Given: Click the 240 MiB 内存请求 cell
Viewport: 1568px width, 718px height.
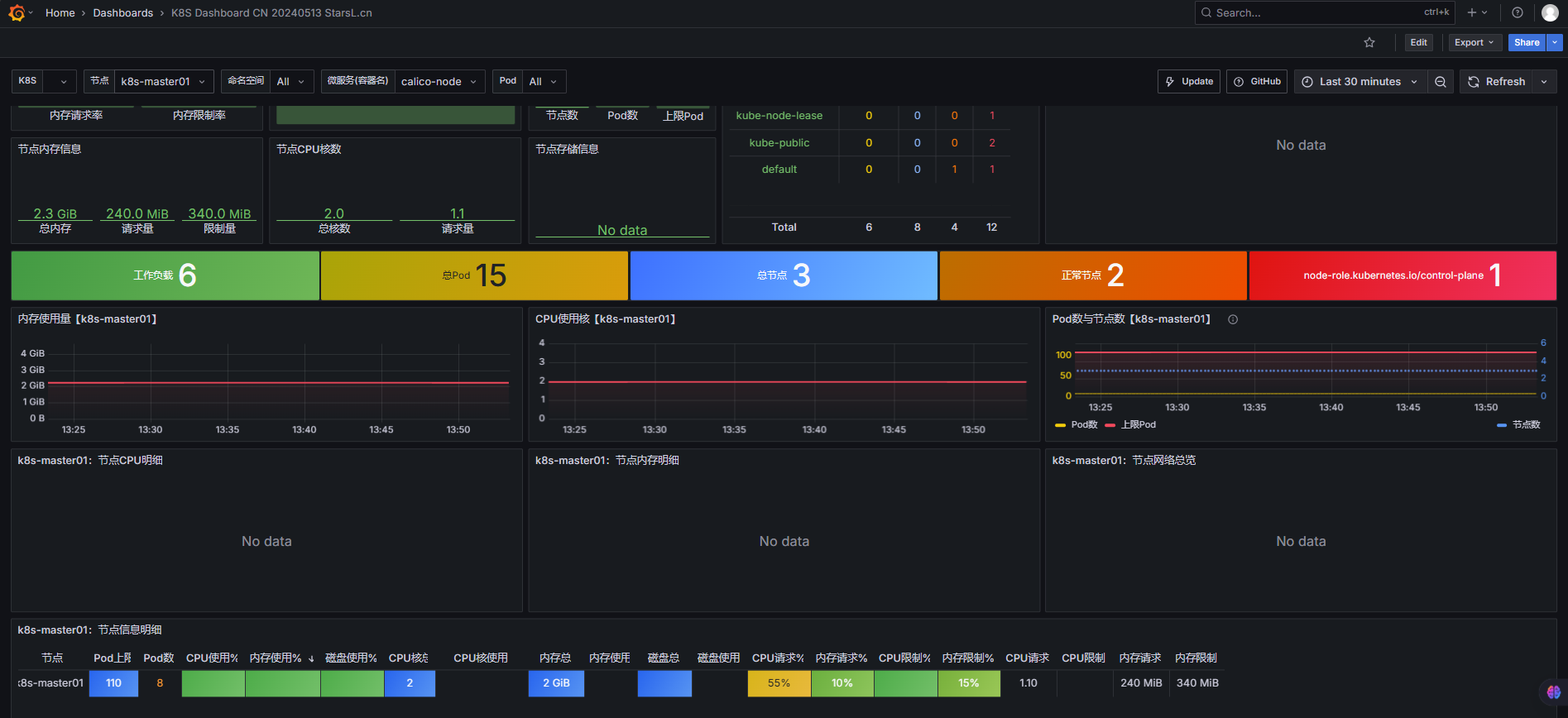Looking at the screenshot, I should pos(1141,683).
